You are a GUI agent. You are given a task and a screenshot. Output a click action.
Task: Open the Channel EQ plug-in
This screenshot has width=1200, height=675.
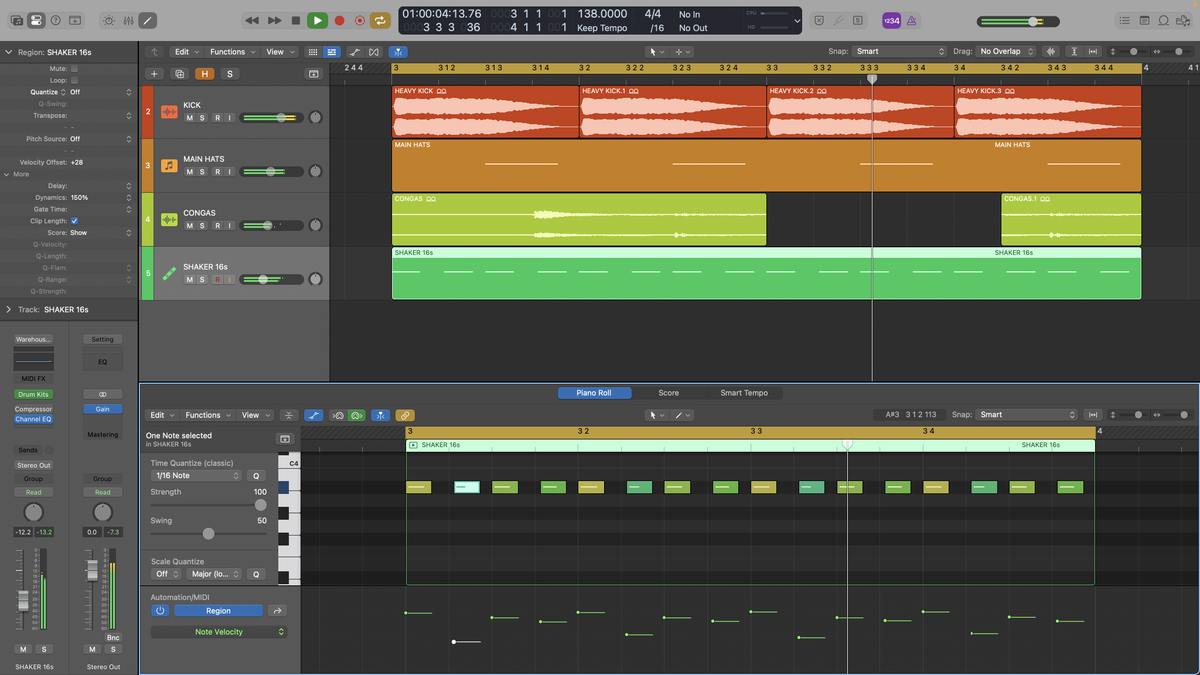click(x=34, y=419)
